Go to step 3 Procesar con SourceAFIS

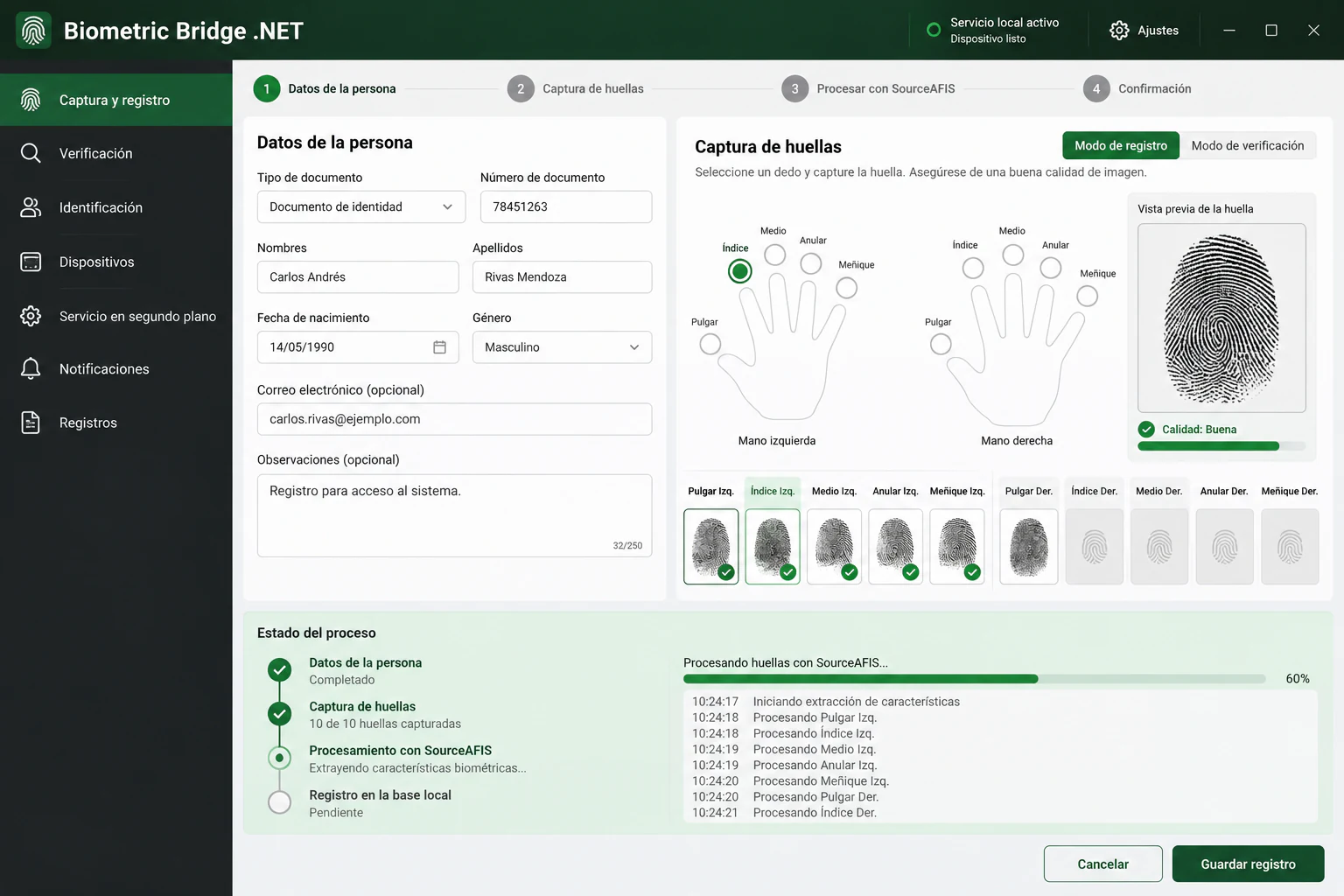tap(868, 88)
